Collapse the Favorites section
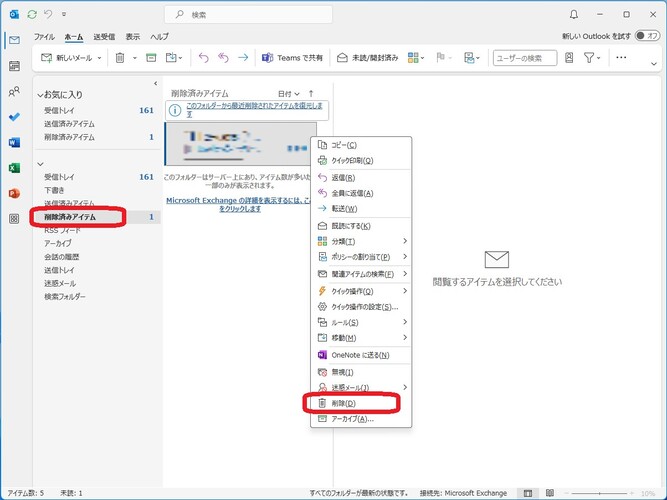Screen dimensions: 667x500 tap(40, 95)
